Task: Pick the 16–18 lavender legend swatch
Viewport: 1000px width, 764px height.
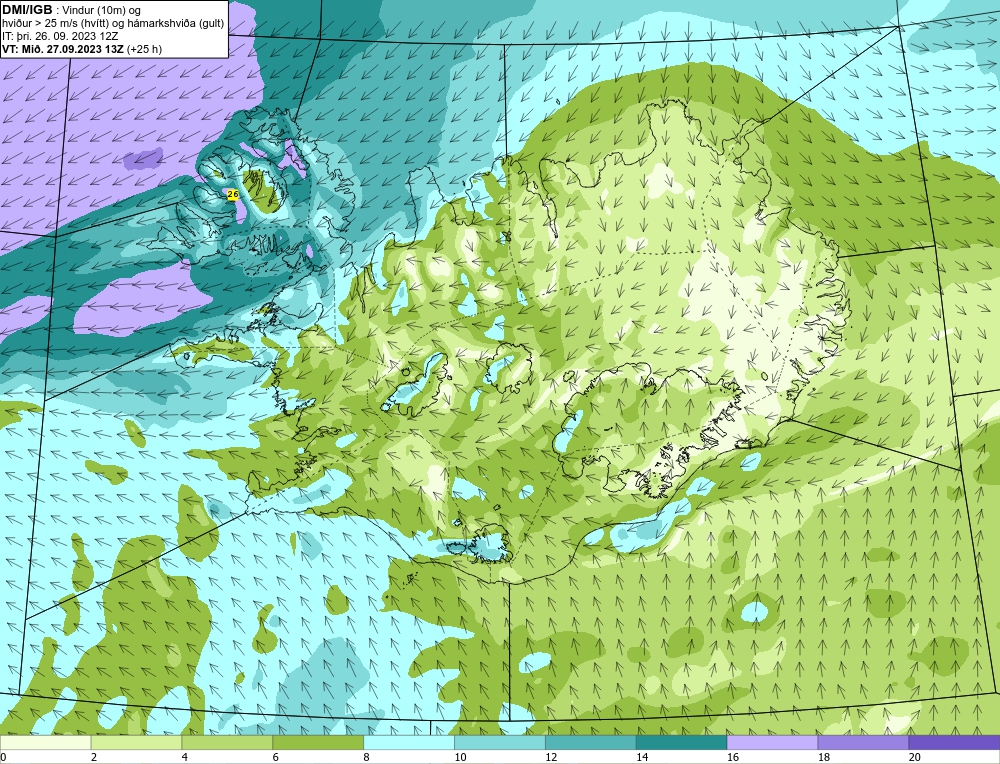Action: (x=772, y=742)
